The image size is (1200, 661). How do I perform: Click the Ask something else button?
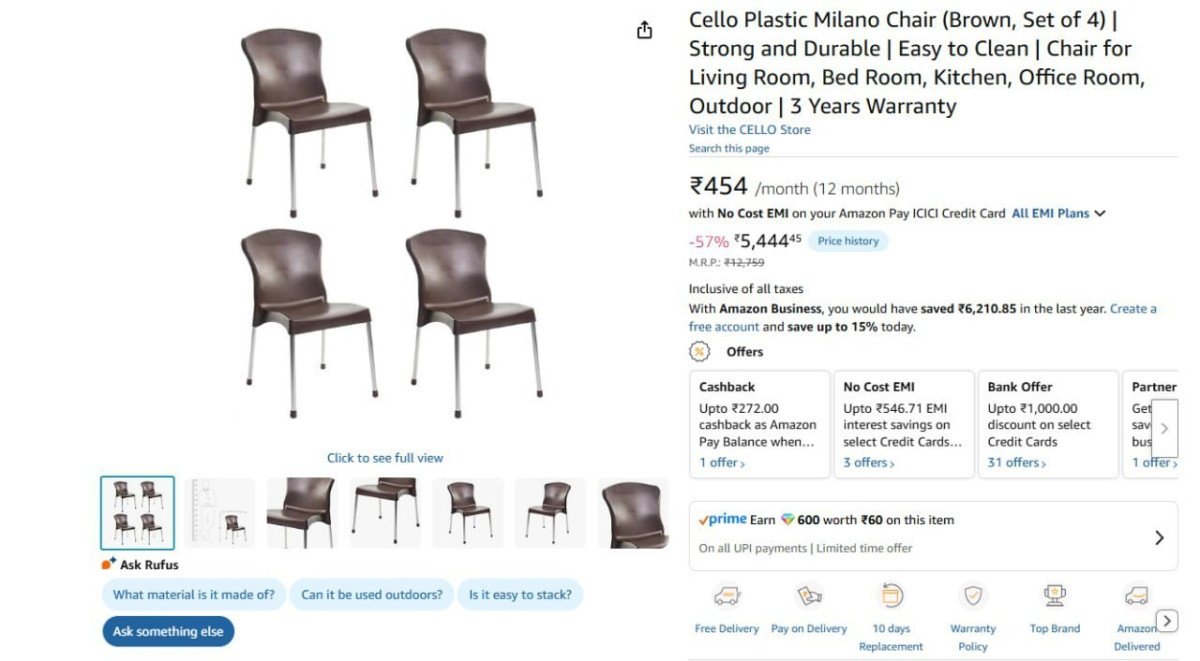coord(168,631)
